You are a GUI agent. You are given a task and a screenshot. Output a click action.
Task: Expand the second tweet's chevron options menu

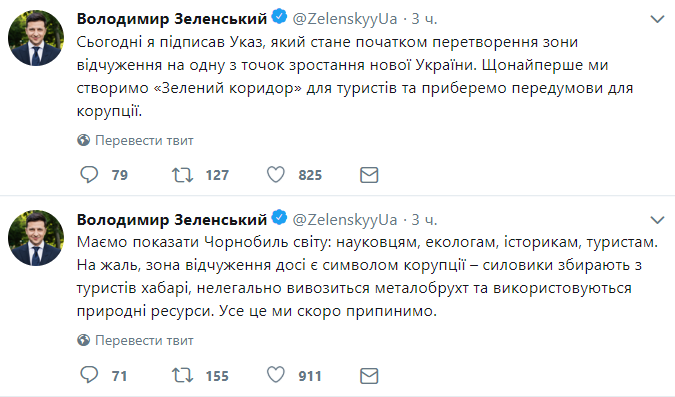(x=657, y=220)
